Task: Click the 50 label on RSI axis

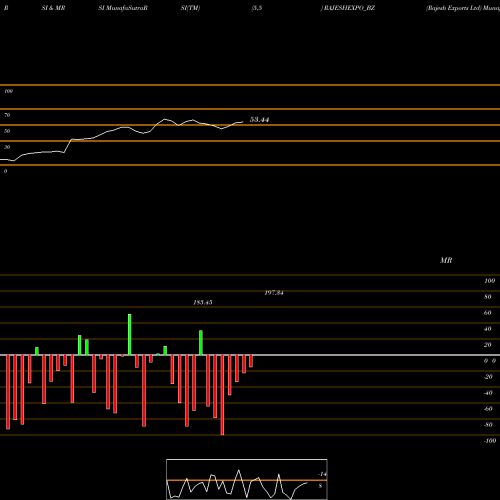Action: coord(7,131)
